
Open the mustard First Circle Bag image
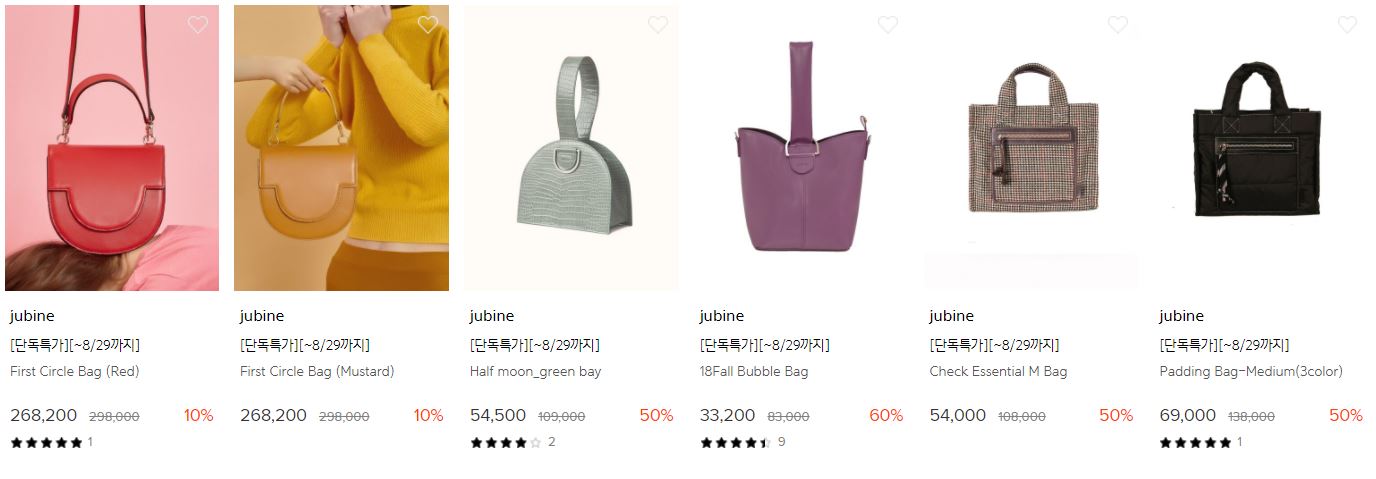[x=342, y=148]
